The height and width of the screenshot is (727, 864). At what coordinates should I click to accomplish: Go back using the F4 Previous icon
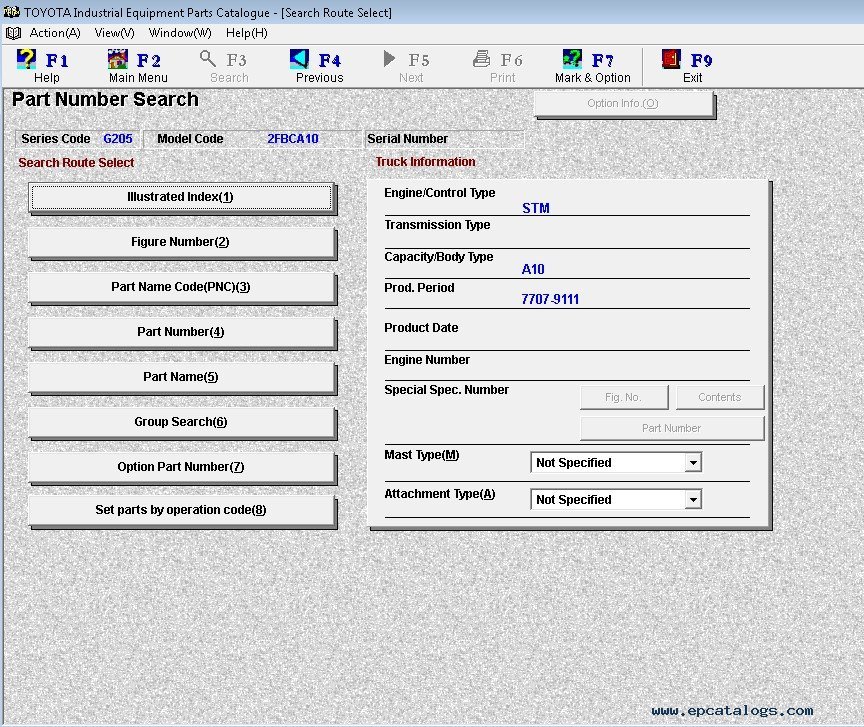(x=299, y=59)
